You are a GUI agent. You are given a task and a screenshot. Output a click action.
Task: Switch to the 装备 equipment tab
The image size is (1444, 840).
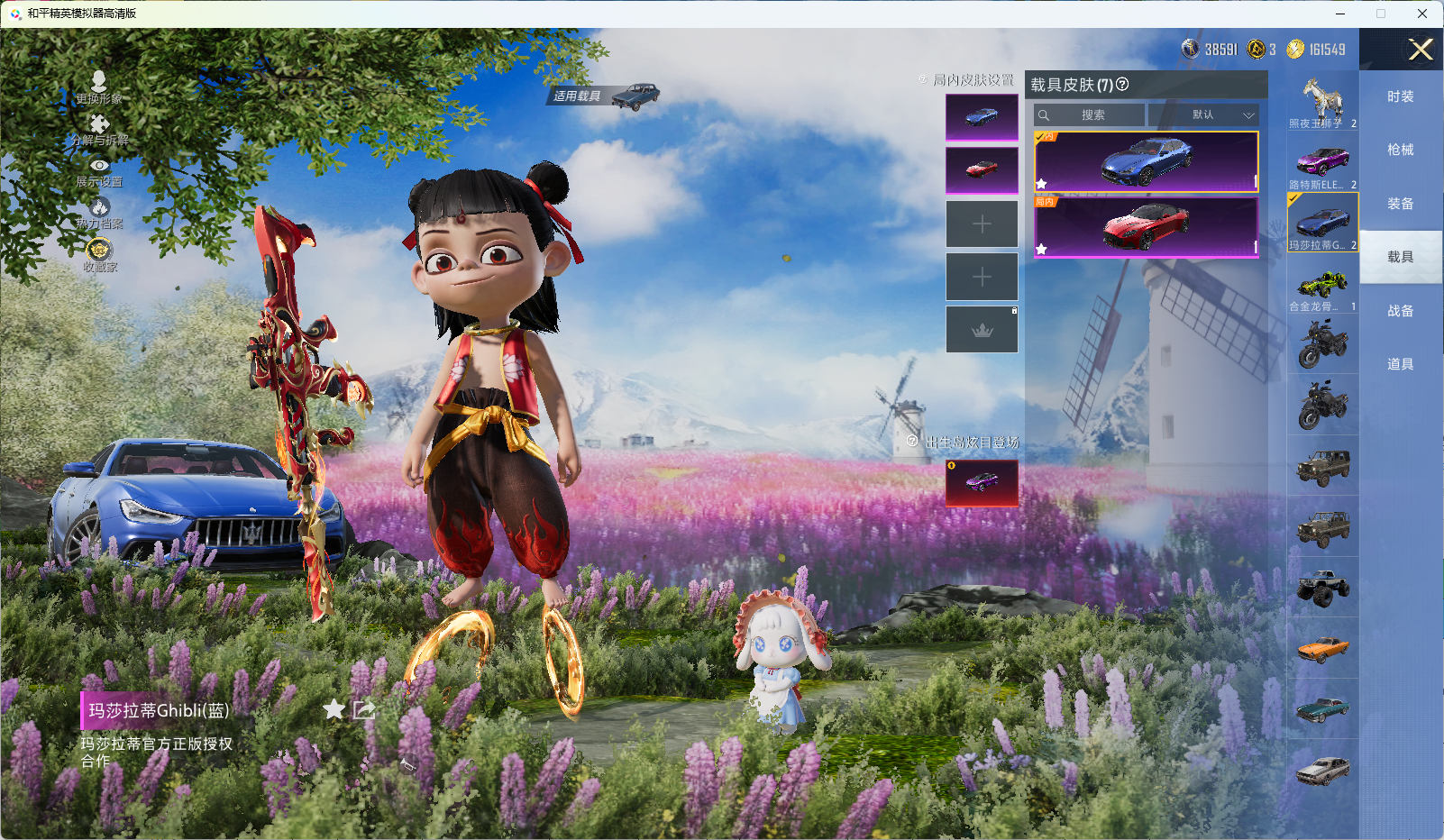coord(1401,204)
